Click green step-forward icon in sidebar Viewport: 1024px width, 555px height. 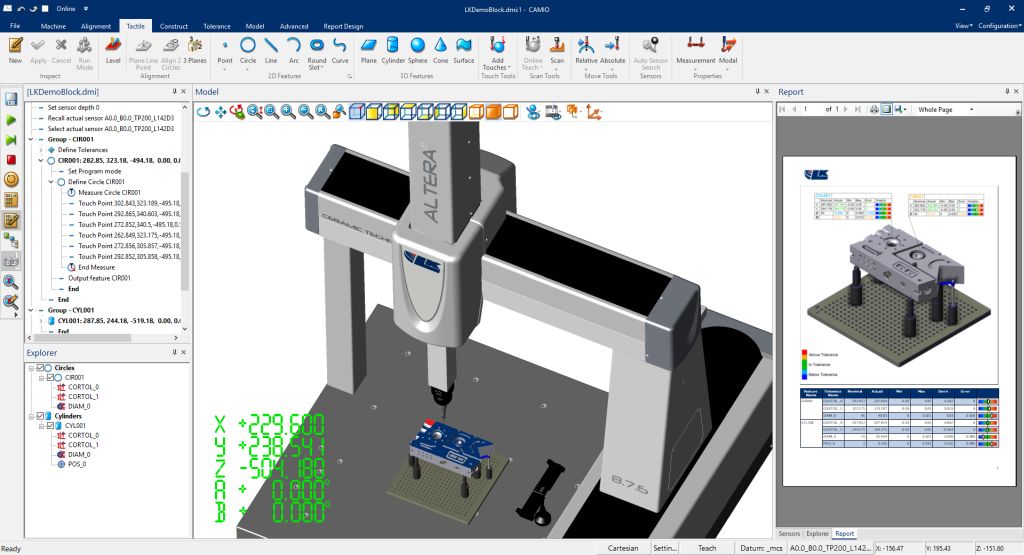click(x=11, y=140)
